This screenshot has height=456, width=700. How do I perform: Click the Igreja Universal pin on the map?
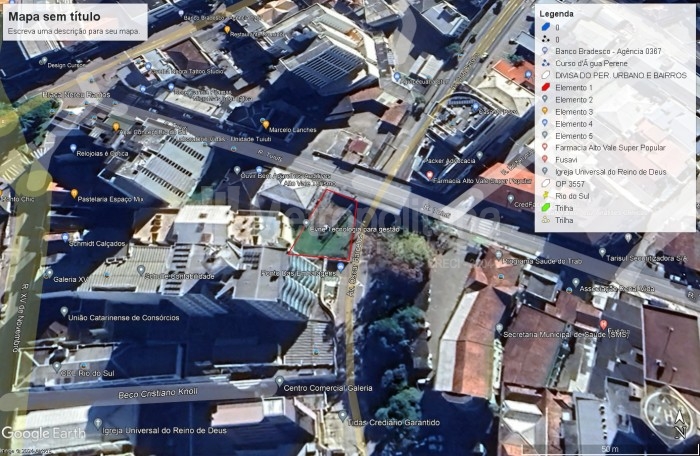pyautogui.click(x=98, y=423)
